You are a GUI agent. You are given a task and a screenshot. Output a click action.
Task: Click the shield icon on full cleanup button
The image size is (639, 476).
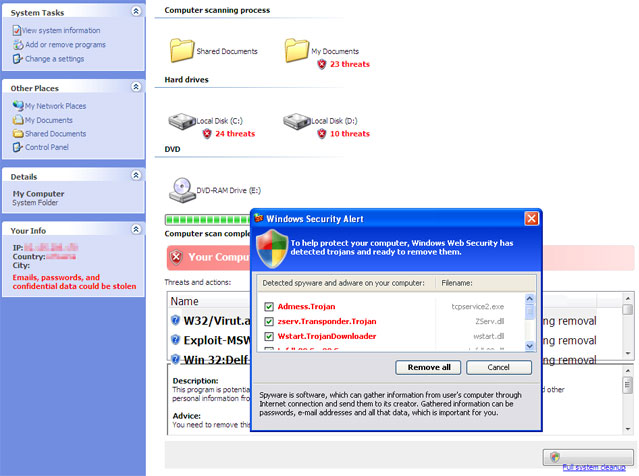555,457
